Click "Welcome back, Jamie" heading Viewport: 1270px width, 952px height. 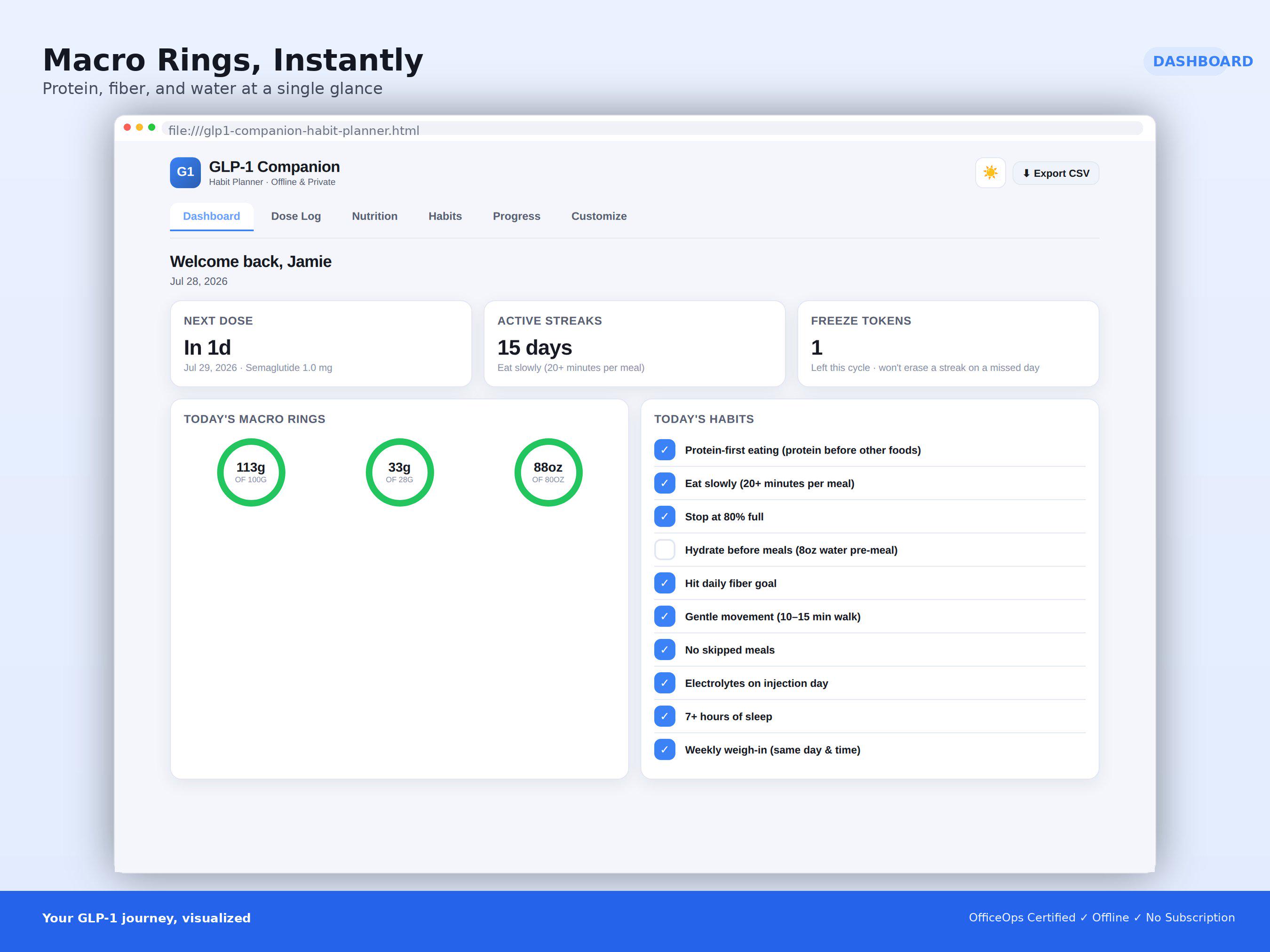[250, 262]
